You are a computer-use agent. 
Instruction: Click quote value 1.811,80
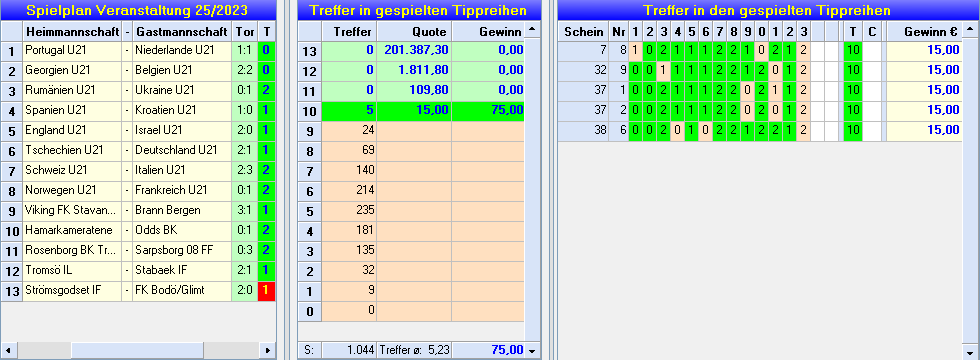click(414, 71)
